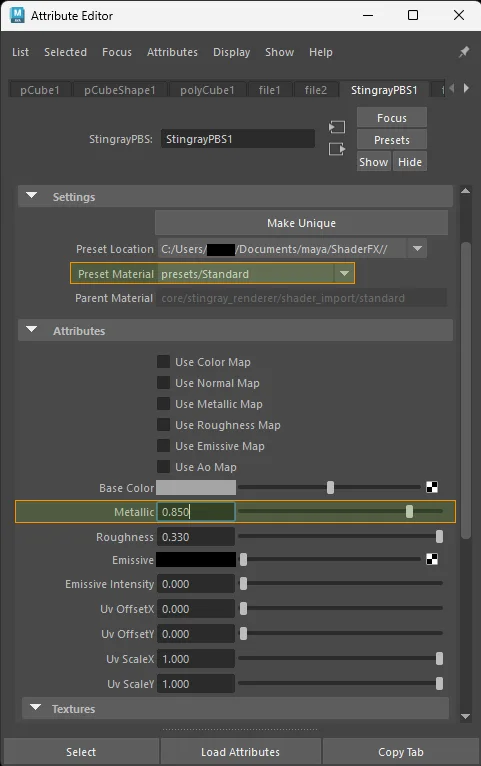
Task: Click the output connection arrow icon
Action: click(337, 149)
